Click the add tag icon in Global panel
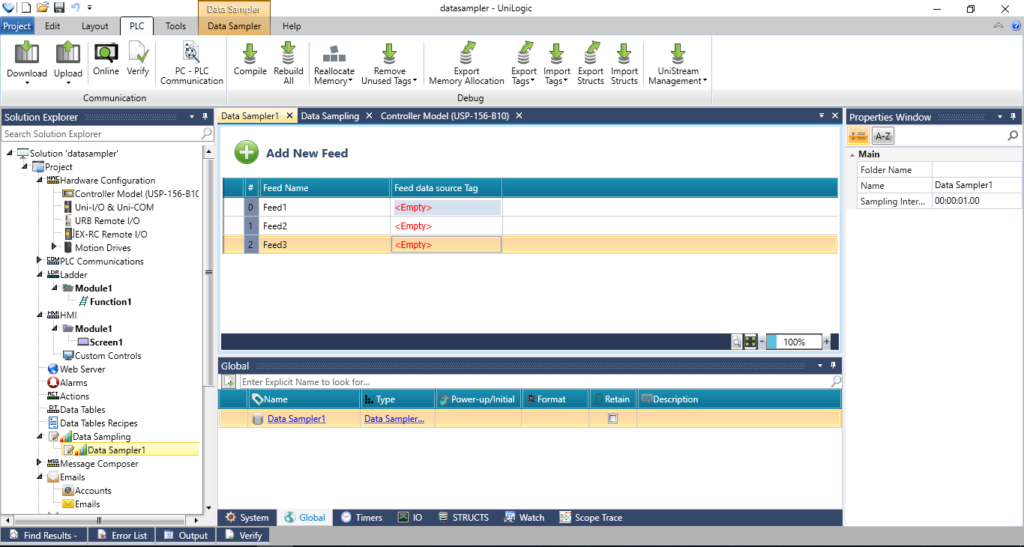1024x547 pixels. [229, 382]
